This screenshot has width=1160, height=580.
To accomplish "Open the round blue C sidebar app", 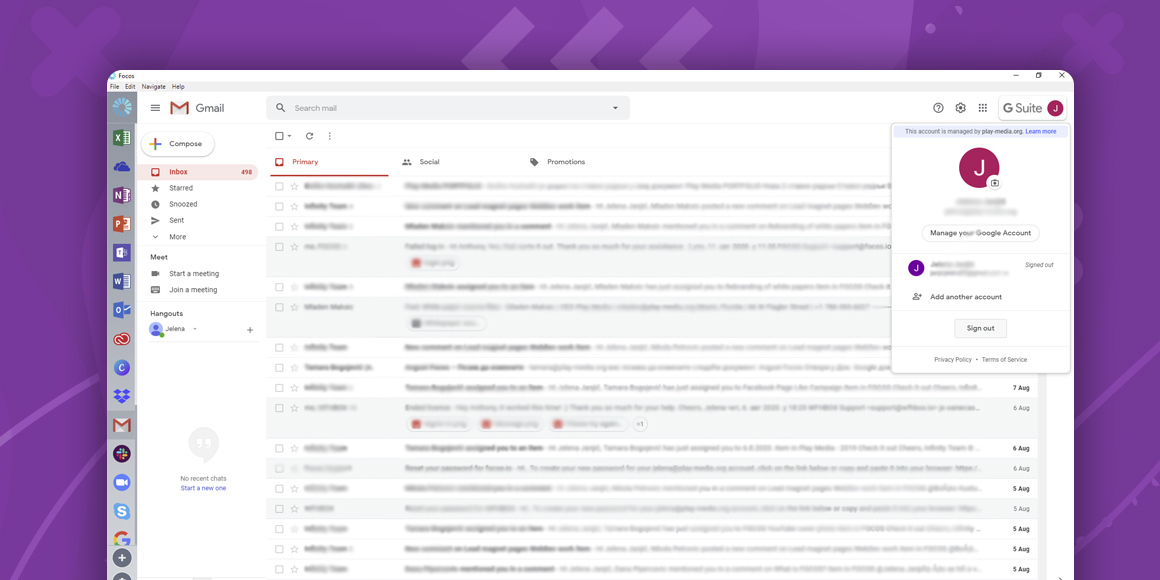I will 122,368.
